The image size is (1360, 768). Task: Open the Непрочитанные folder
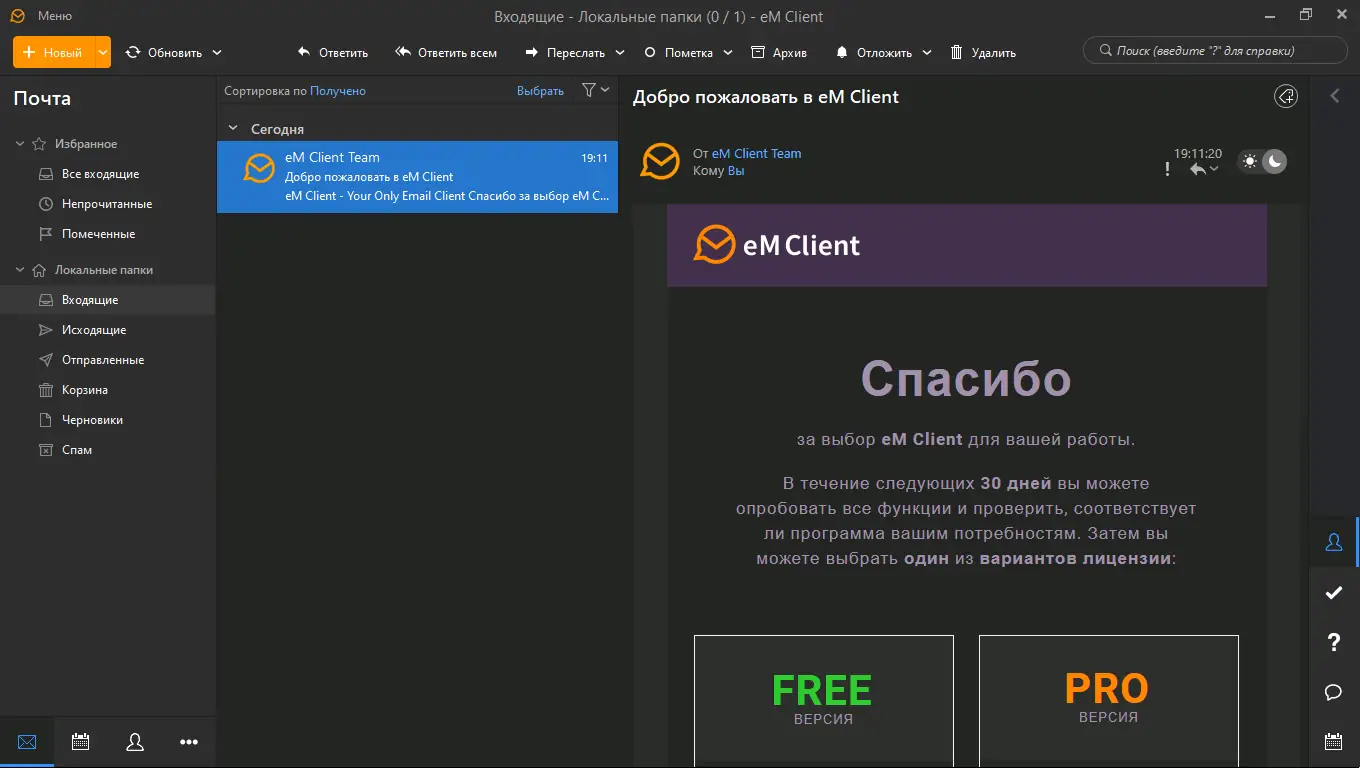(x=108, y=204)
